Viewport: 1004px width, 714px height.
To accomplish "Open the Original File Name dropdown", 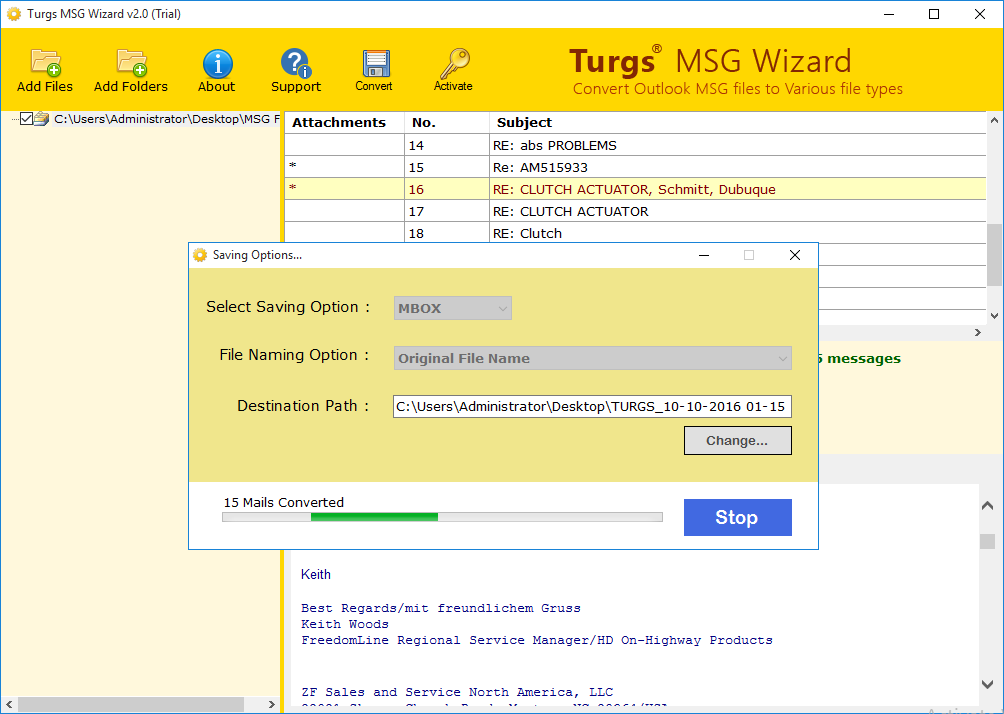I will pos(592,358).
